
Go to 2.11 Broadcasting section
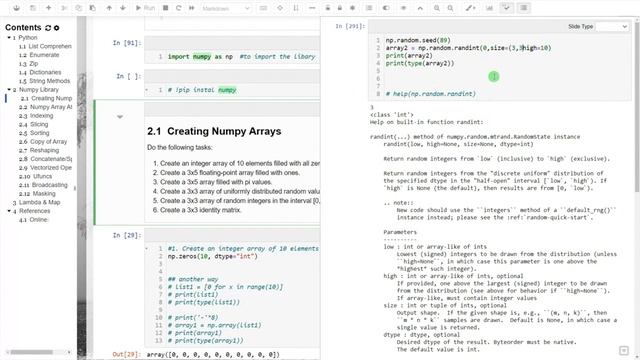pos(43,185)
